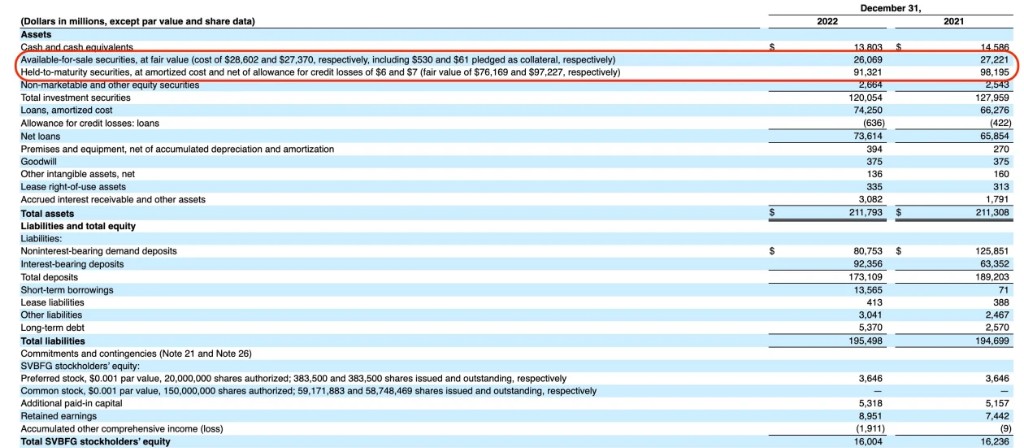The height and width of the screenshot is (448, 1024).
Task: Click the Held-to-maturity securities row label
Action: pos(320,72)
